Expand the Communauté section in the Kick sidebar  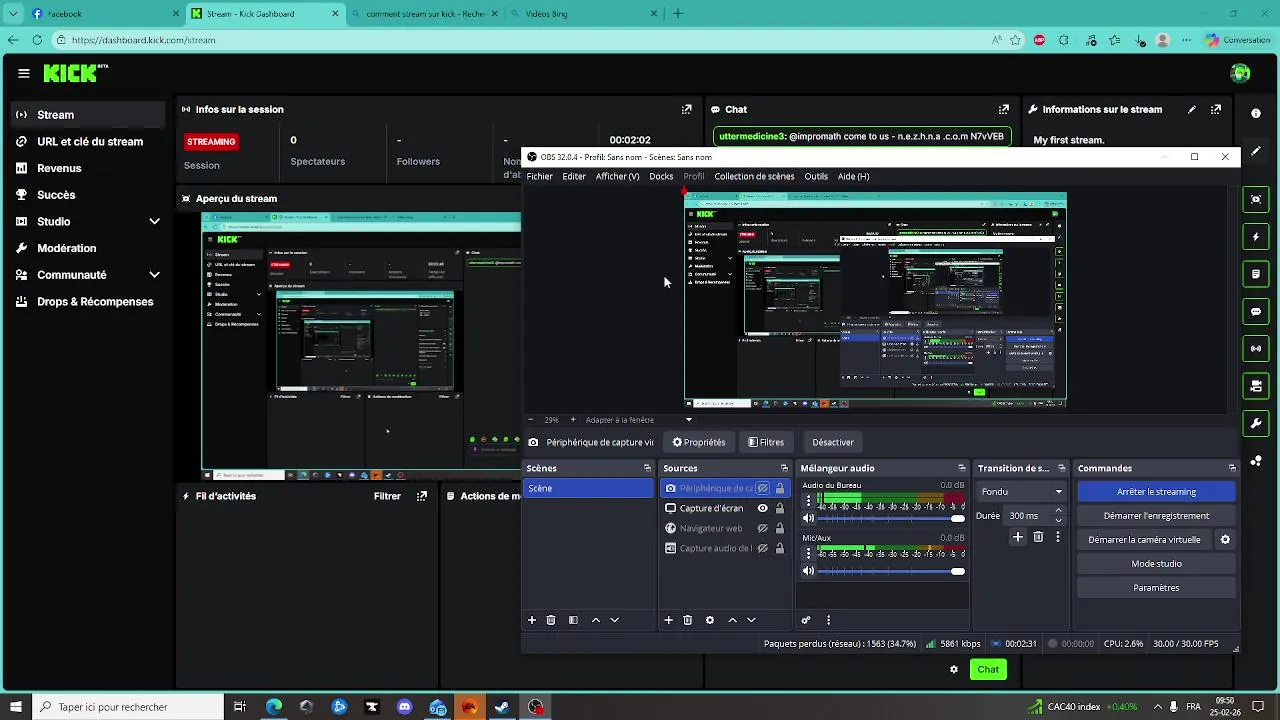click(x=154, y=275)
